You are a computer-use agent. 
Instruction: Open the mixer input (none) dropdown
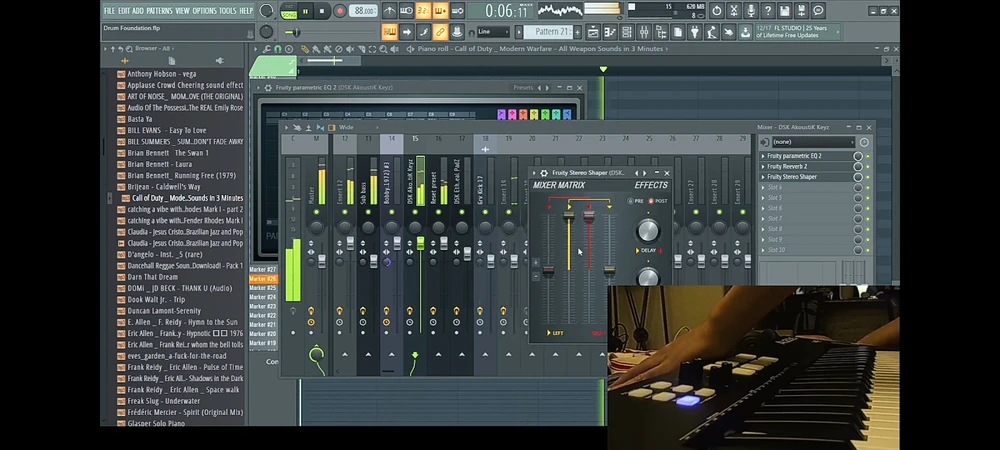[x=812, y=142]
